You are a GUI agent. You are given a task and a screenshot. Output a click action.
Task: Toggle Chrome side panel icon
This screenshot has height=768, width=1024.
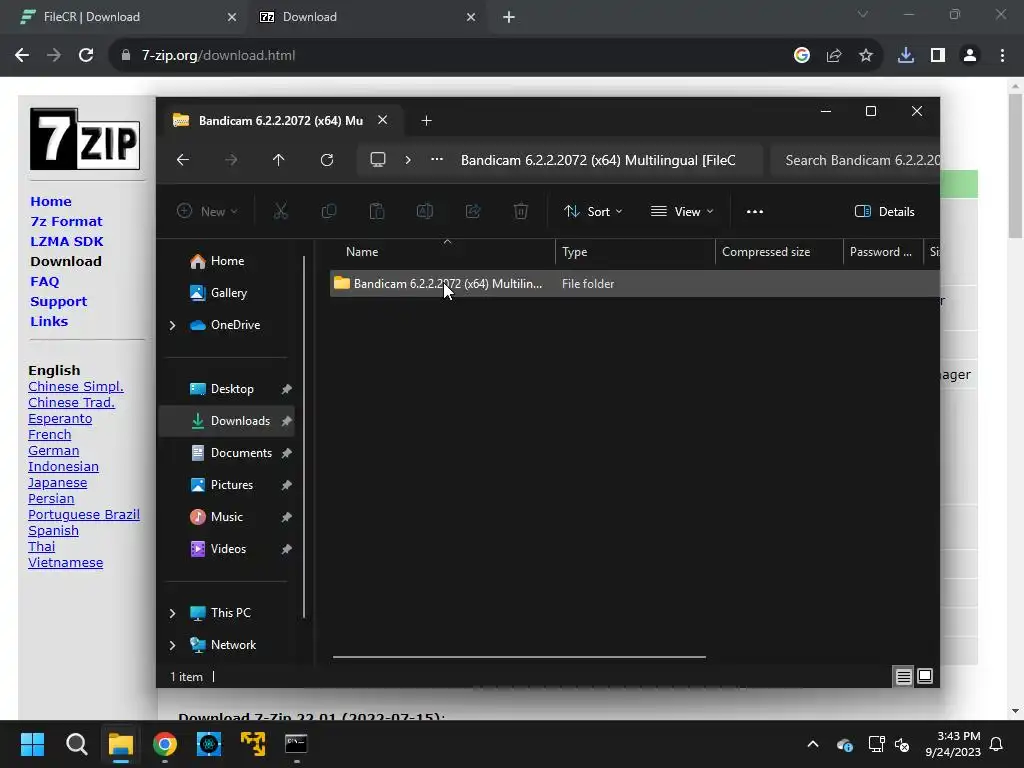938,56
